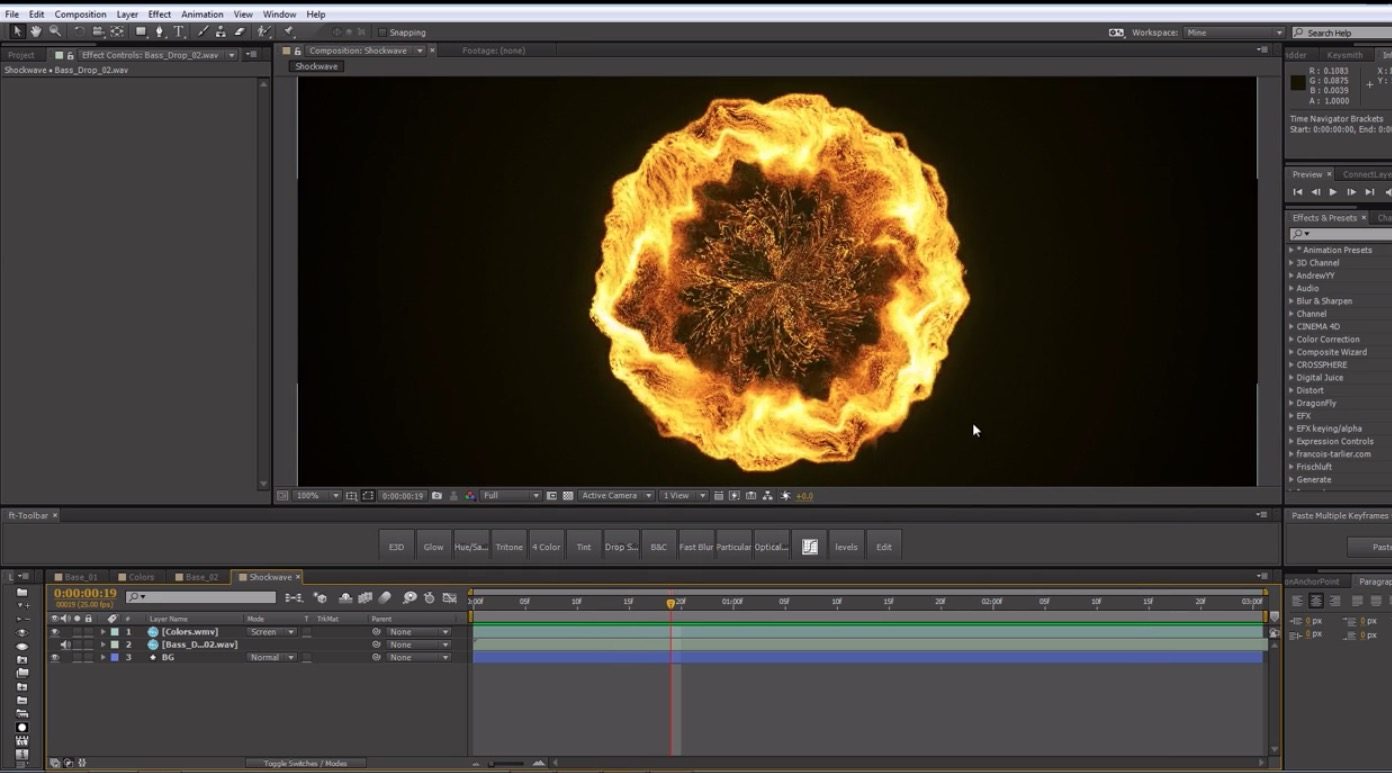Select the Brush tool

[x=203, y=32]
